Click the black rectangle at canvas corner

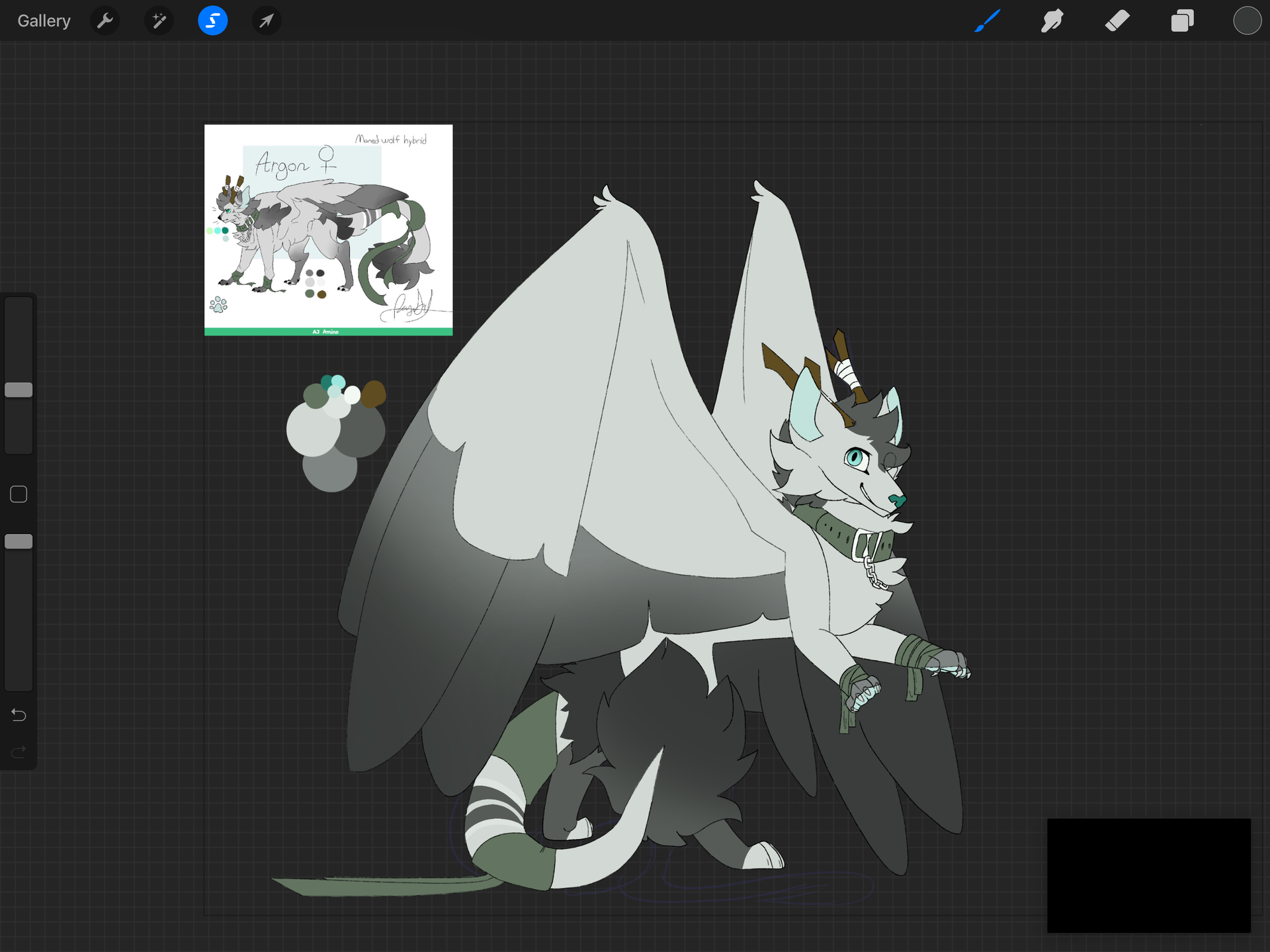[1149, 875]
